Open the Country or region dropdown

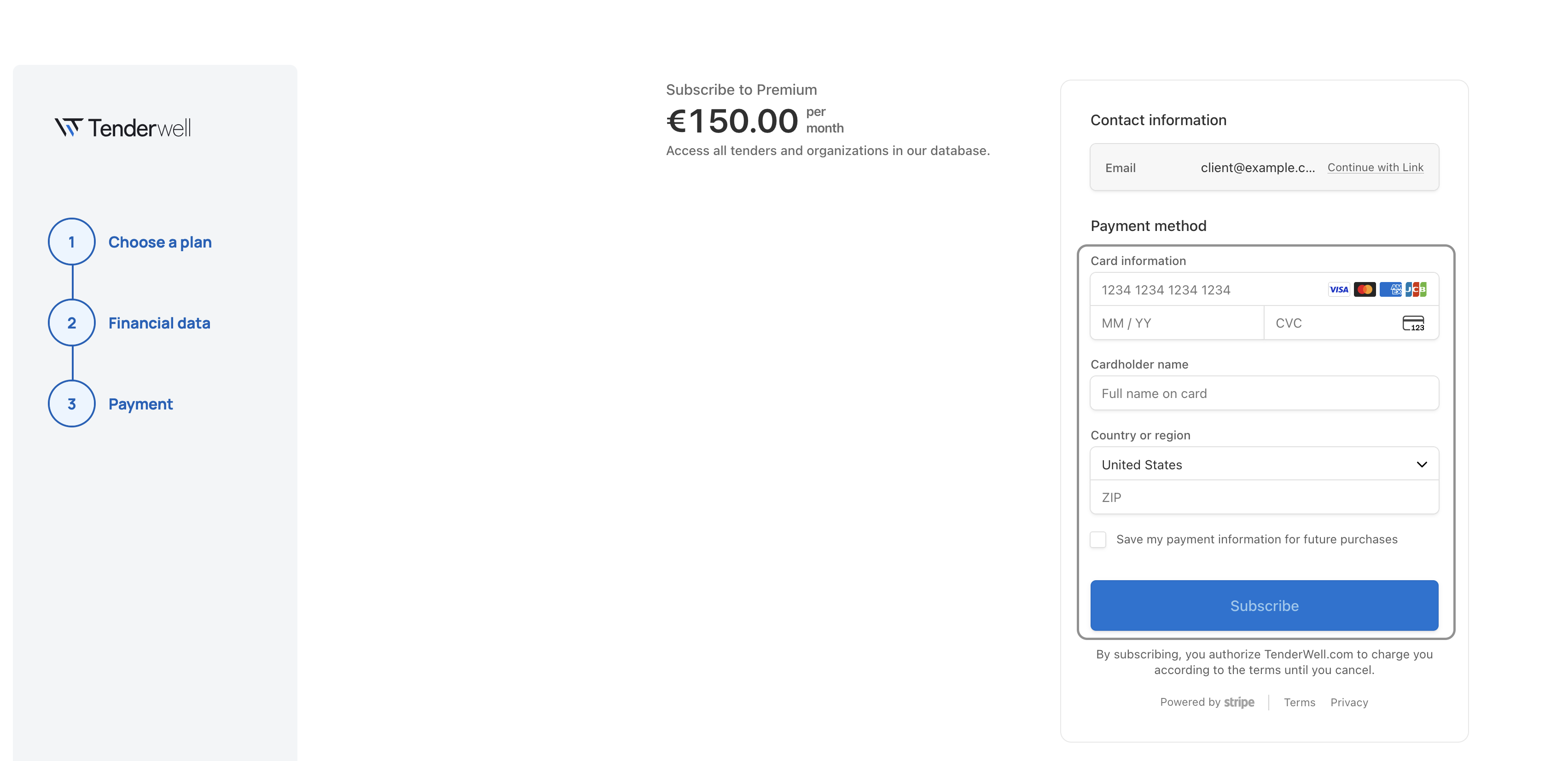click(1264, 464)
